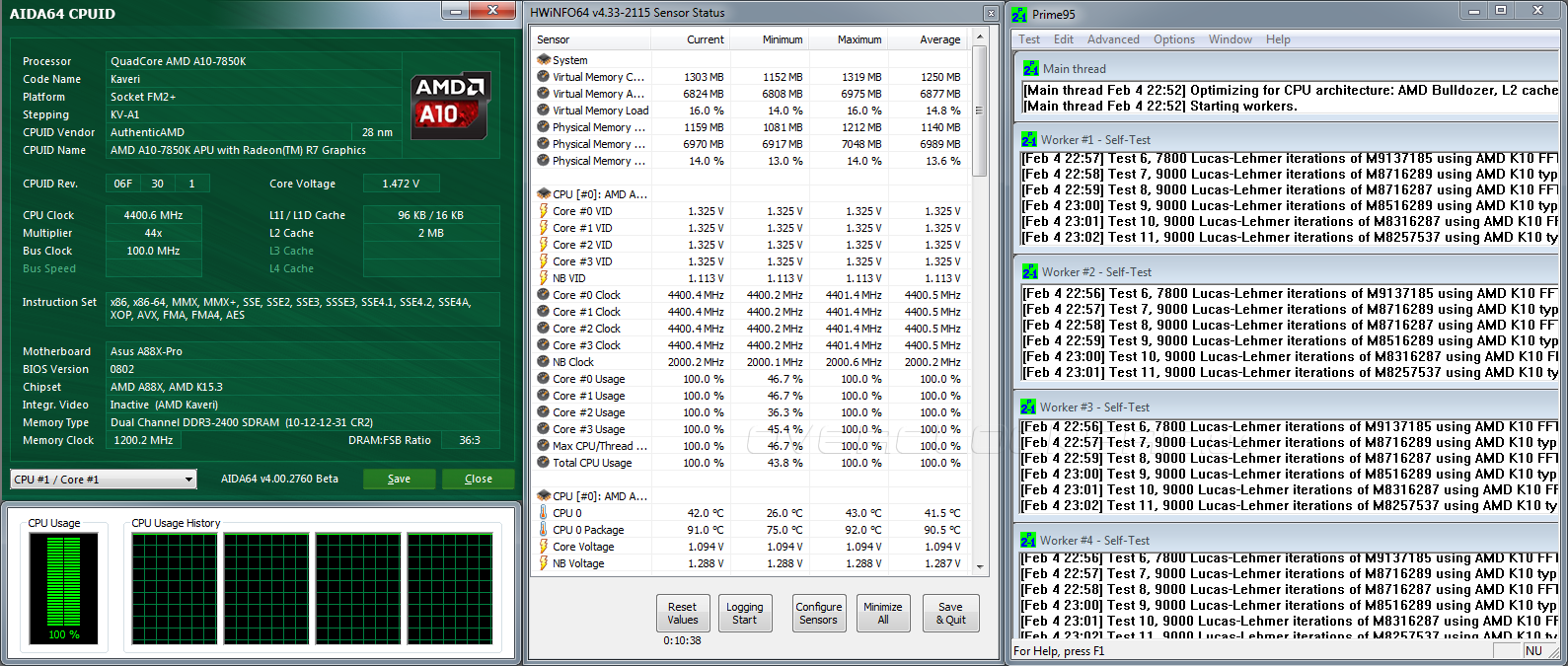Click the NB Clock sensor icon
Viewport: 1568px width, 666px height.
click(x=543, y=362)
